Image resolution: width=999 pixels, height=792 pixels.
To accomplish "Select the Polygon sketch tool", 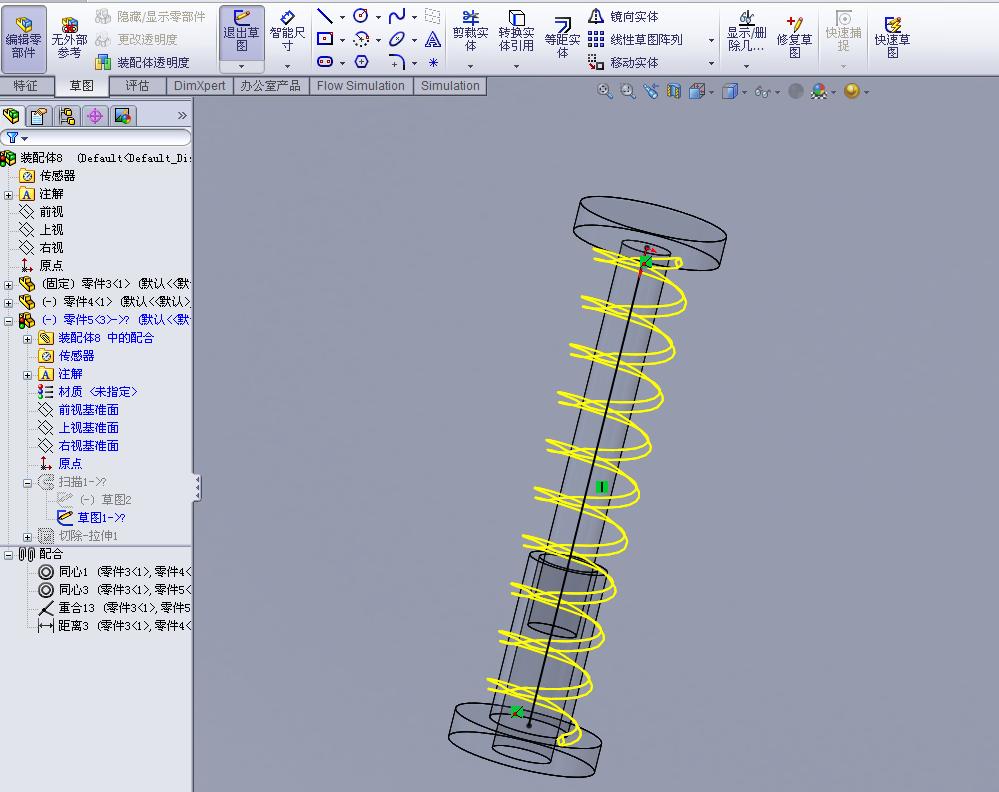I will [361, 62].
